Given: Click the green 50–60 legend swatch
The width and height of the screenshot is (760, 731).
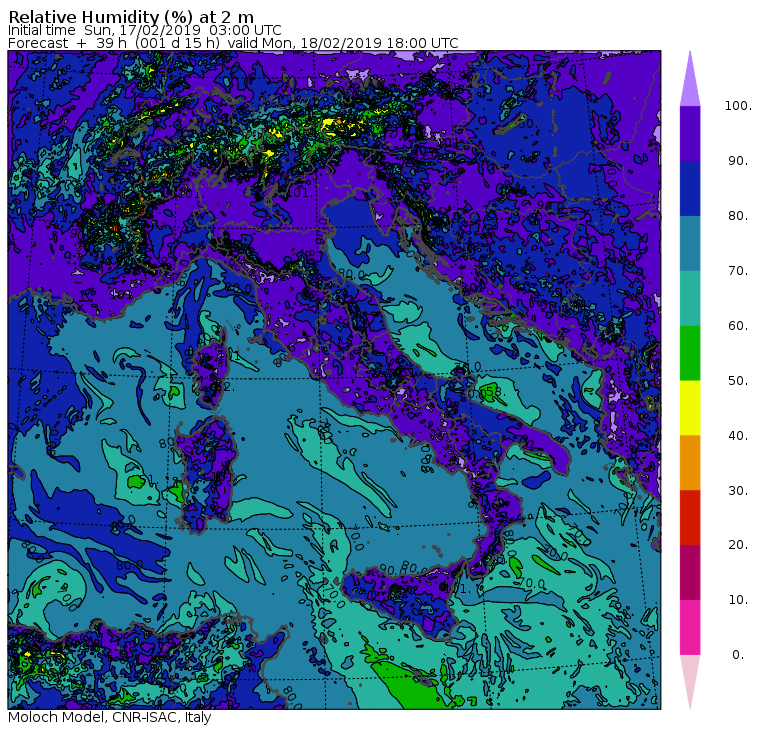Looking at the screenshot, I should click(x=690, y=353).
